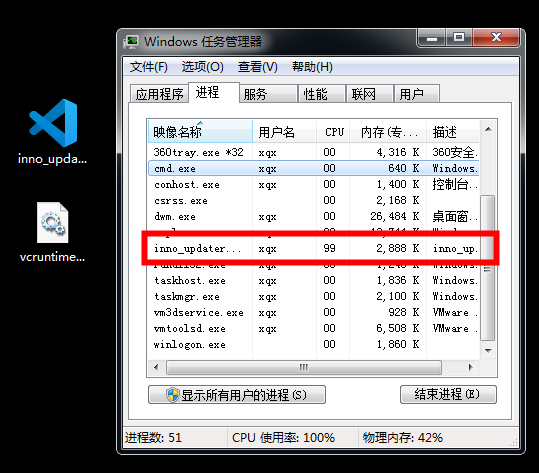539x473 pixels.
Task: Open the 查看(V) menu
Action: coord(258,67)
